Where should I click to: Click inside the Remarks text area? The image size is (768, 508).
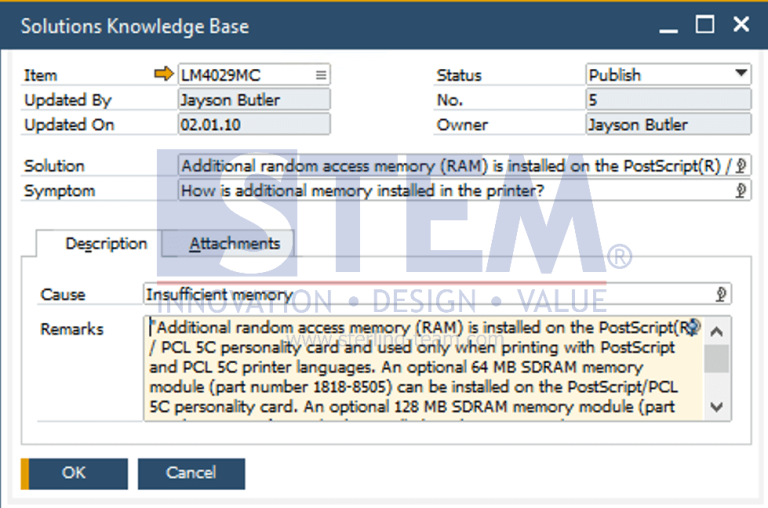pyautogui.click(x=420, y=370)
